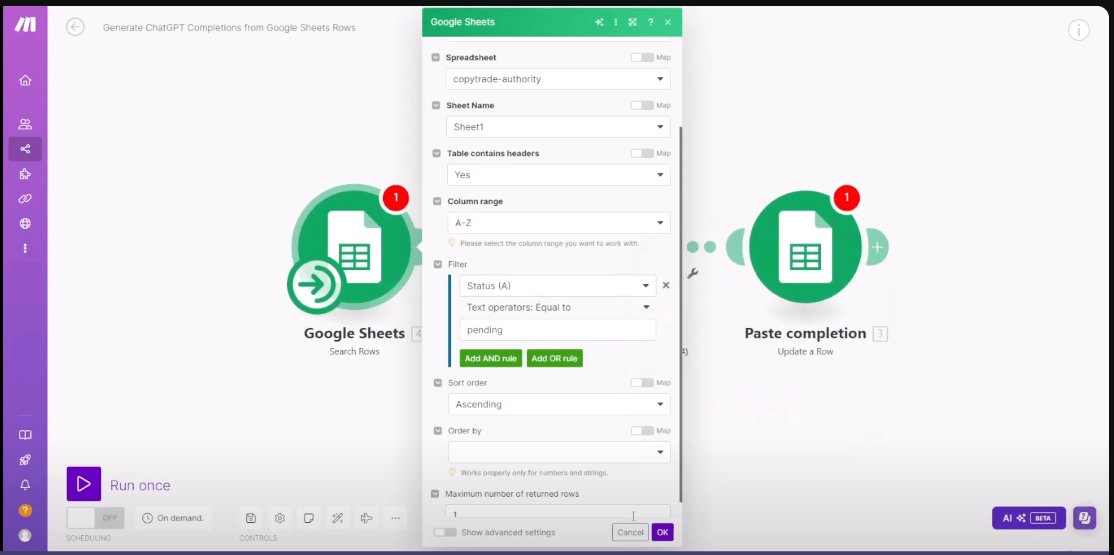
Task: Click the info icon at top right
Action: [x=1078, y=30]
